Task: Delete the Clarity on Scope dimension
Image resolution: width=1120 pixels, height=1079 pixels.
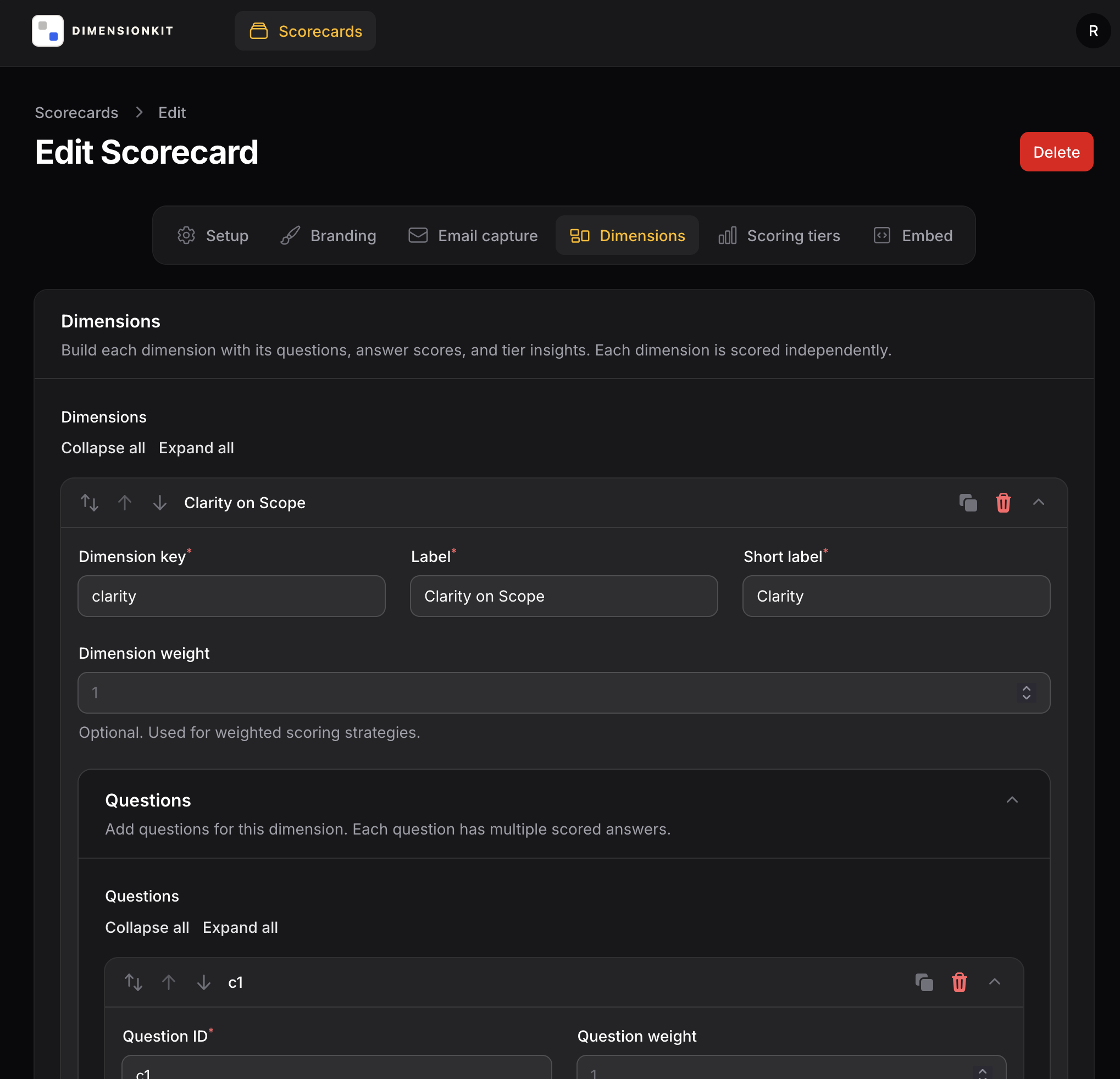Action: pos(1003,503)
